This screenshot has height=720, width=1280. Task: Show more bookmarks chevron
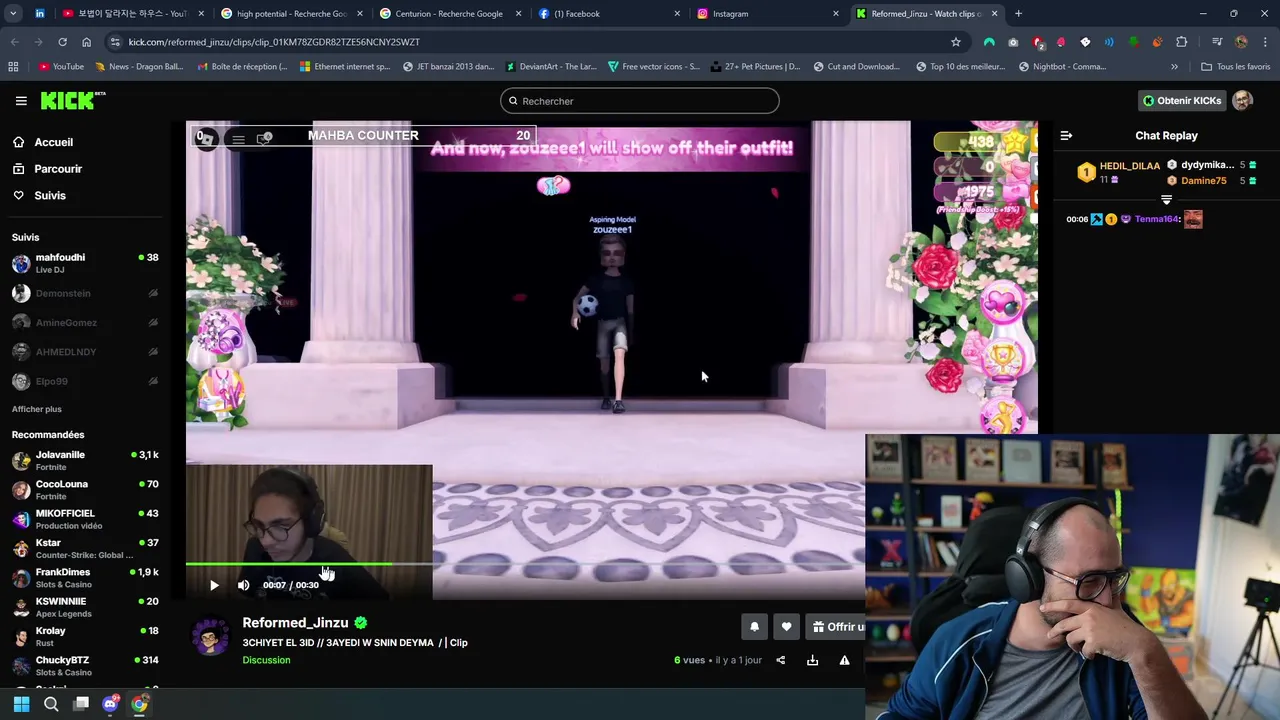click(x=1174, y=67)
